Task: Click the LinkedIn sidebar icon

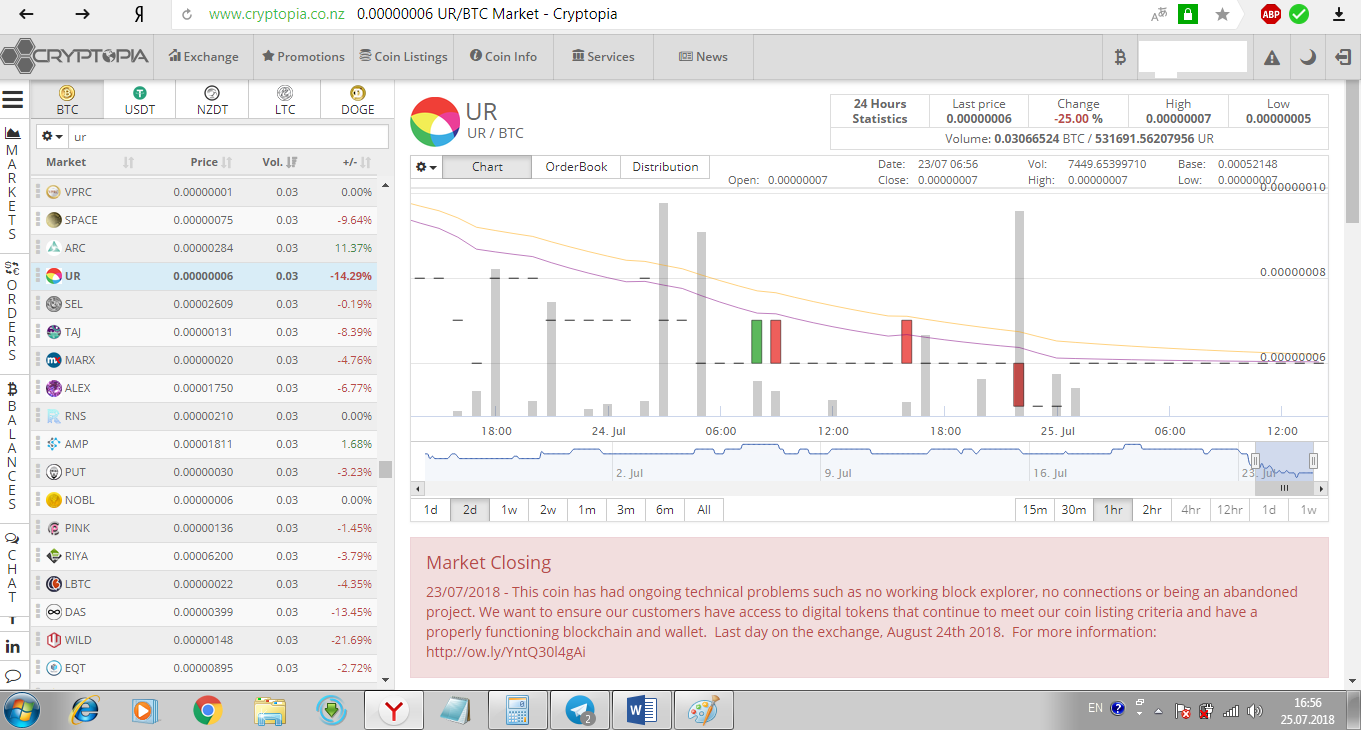Action: click(12, 647)
